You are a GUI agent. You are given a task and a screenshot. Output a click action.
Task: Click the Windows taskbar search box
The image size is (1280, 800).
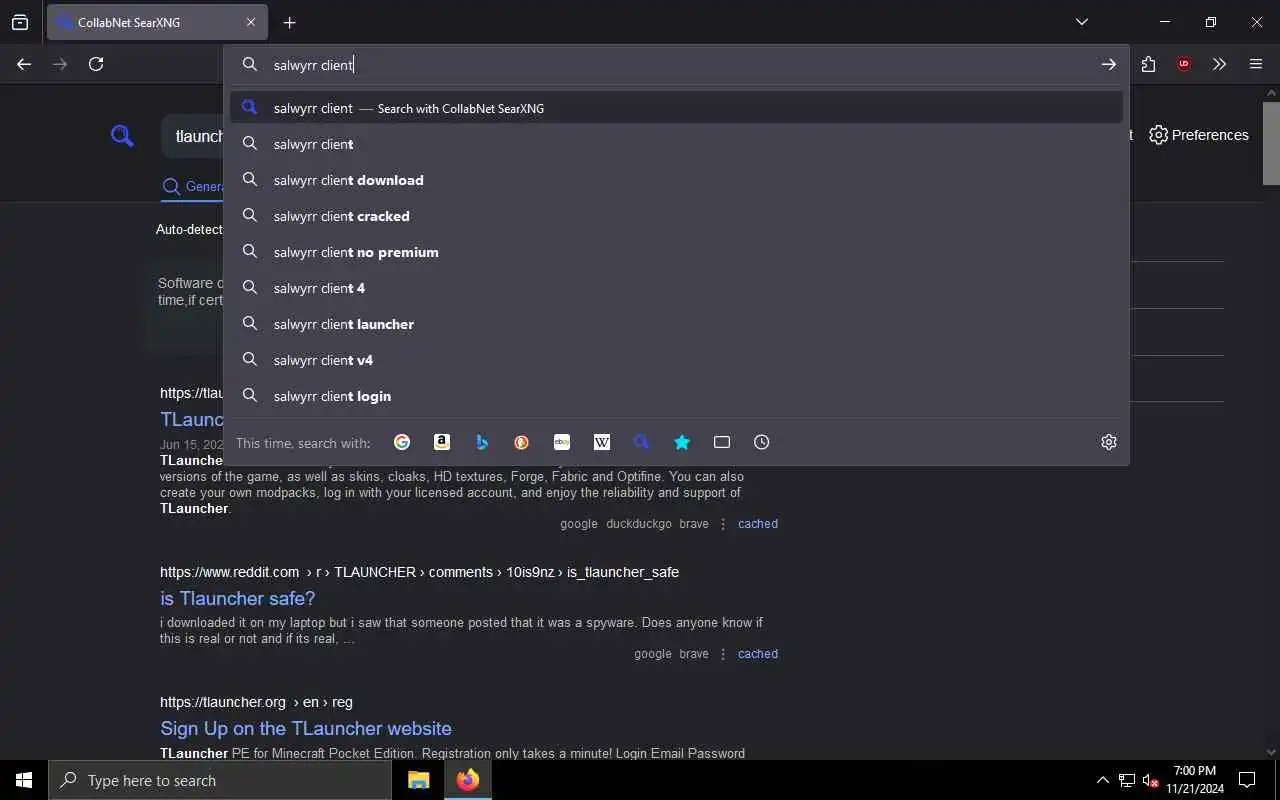[220, 780]
